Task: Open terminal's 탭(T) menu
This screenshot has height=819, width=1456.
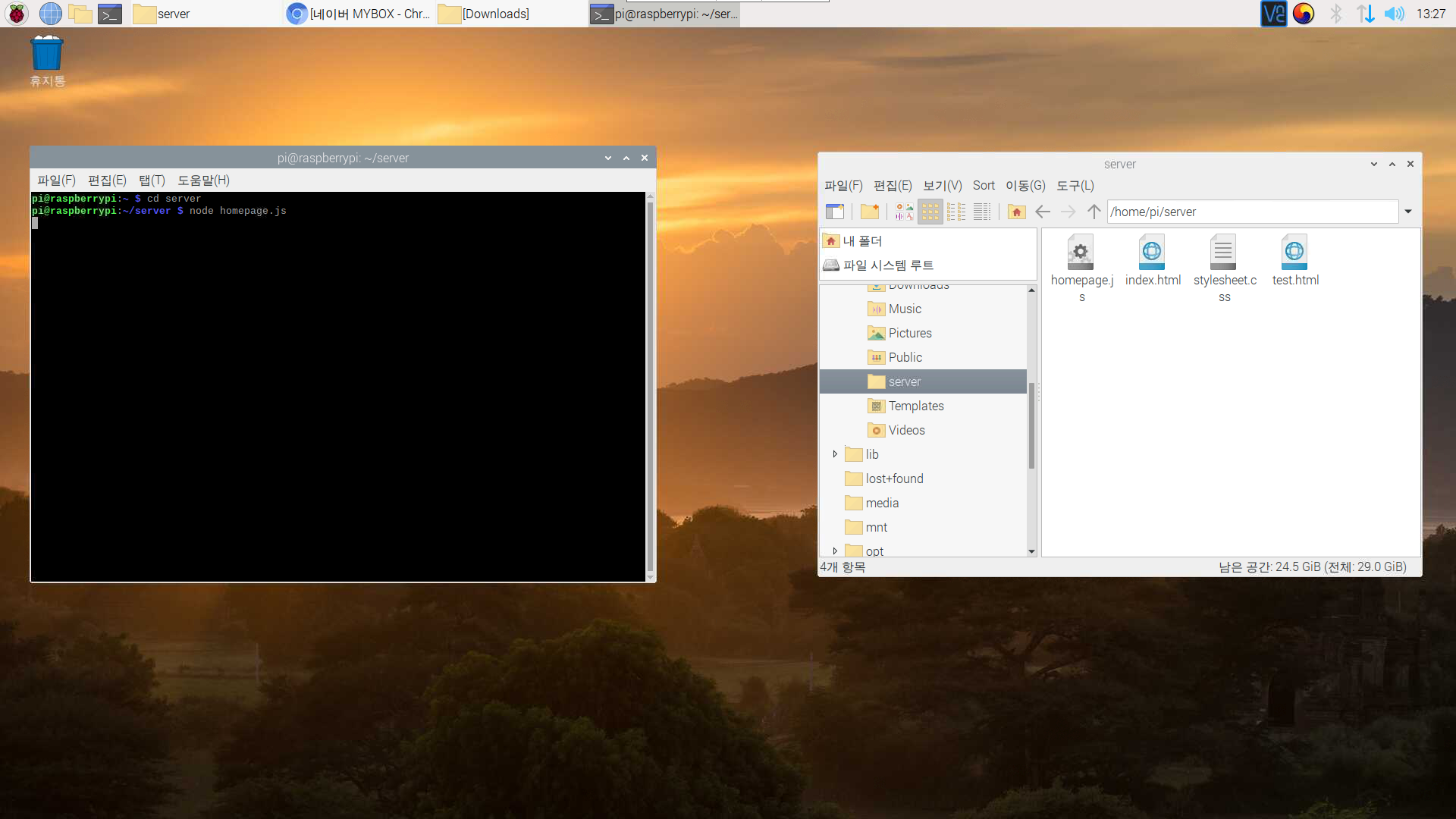Action: pos(152,180)
